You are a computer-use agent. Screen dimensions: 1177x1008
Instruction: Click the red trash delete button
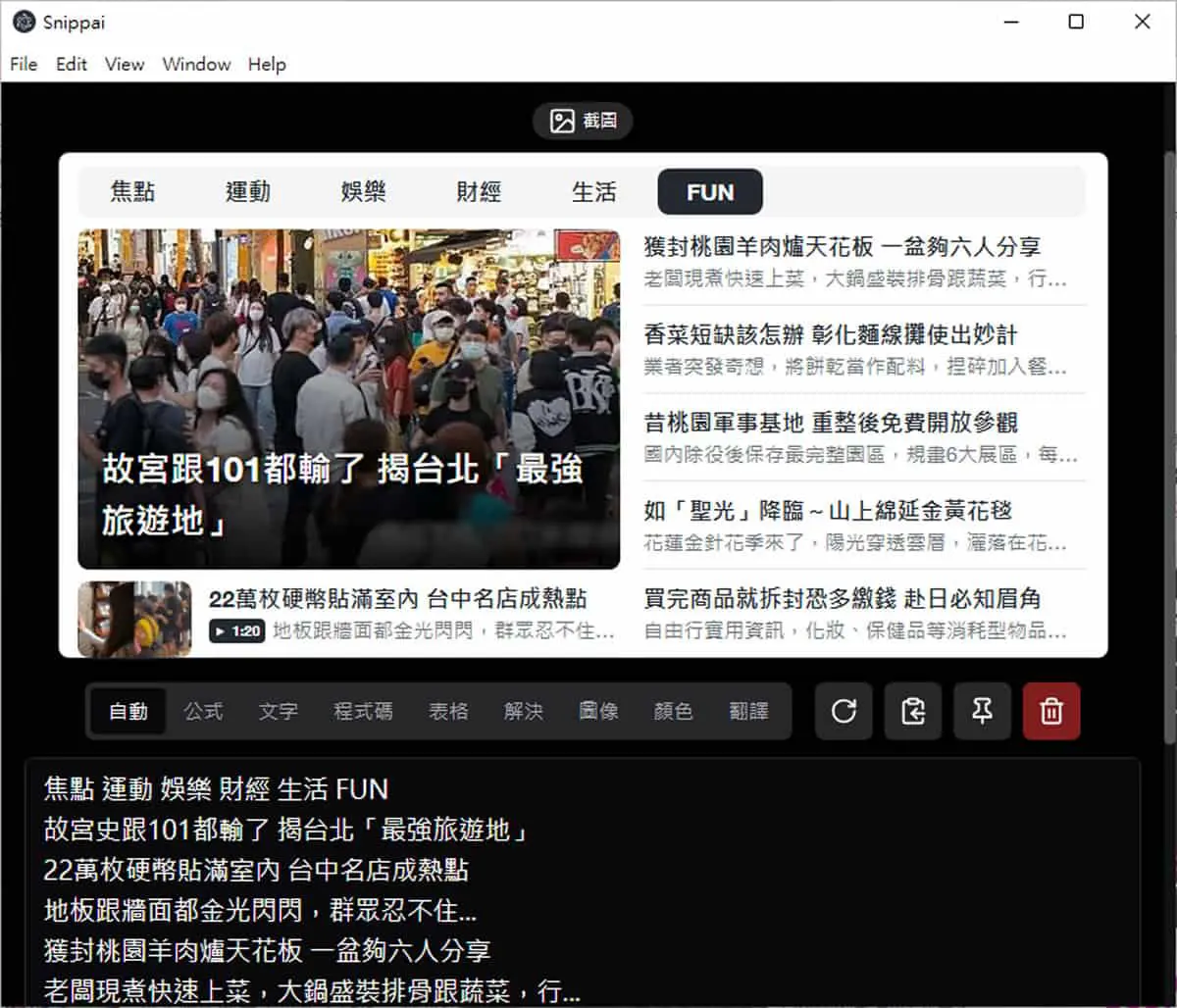click(x=1051, y=711)
